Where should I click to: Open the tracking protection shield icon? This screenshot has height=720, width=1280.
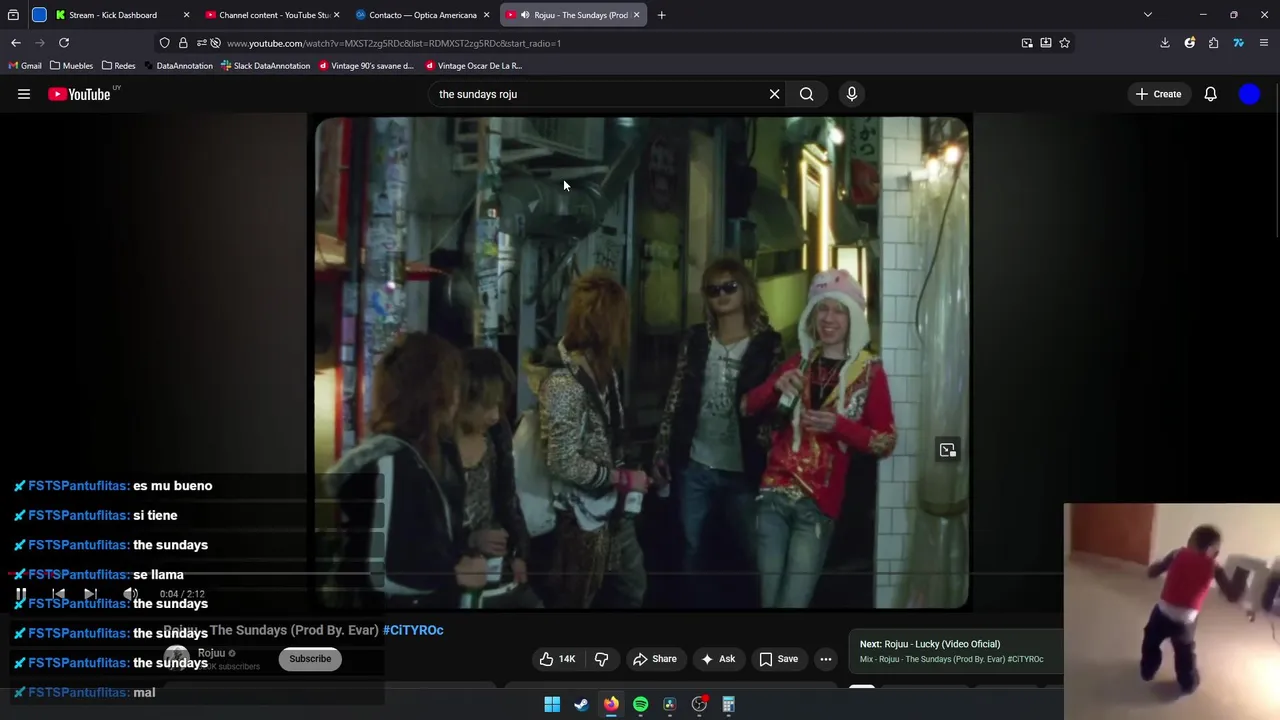point(165,43)
